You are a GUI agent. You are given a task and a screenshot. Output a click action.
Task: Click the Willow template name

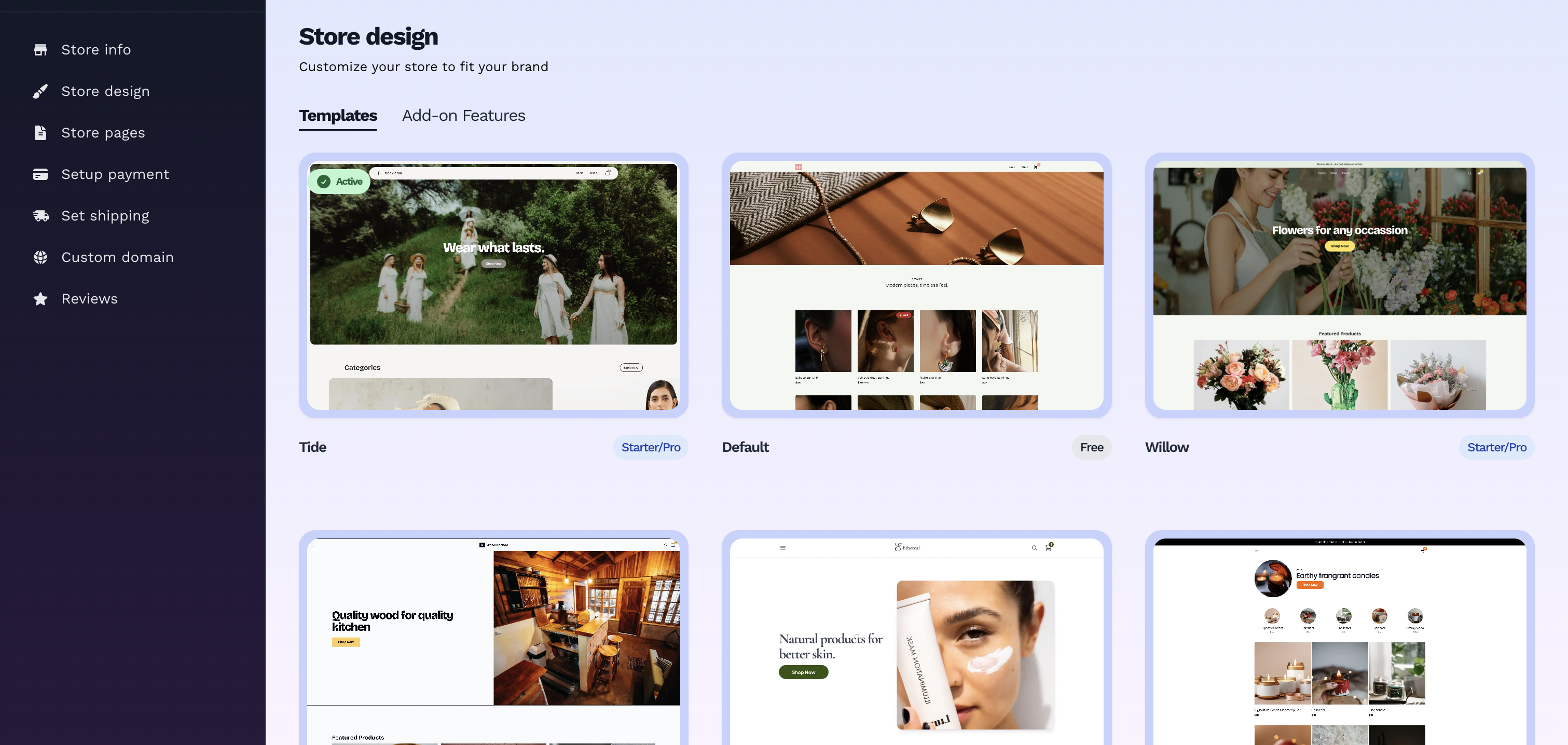1166,447
